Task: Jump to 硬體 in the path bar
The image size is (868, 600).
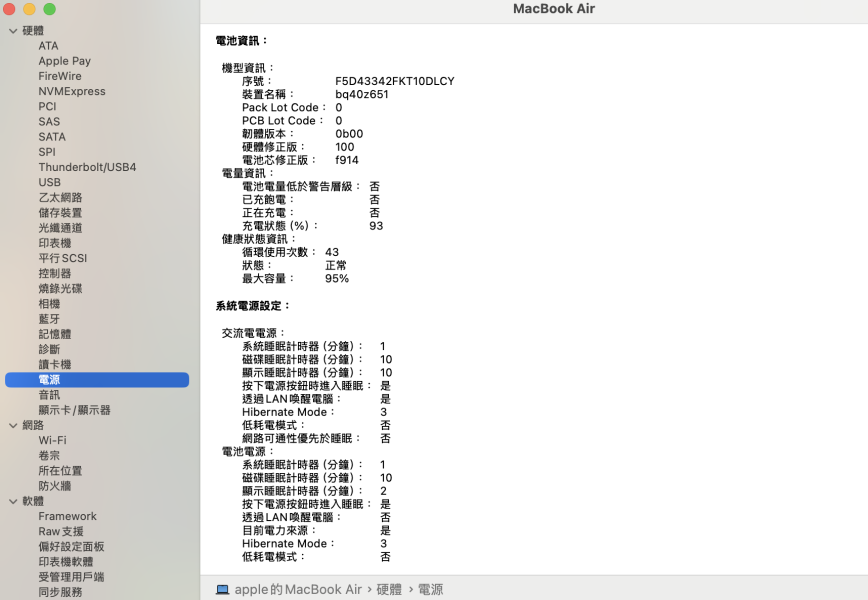Action: coord(389,589)
